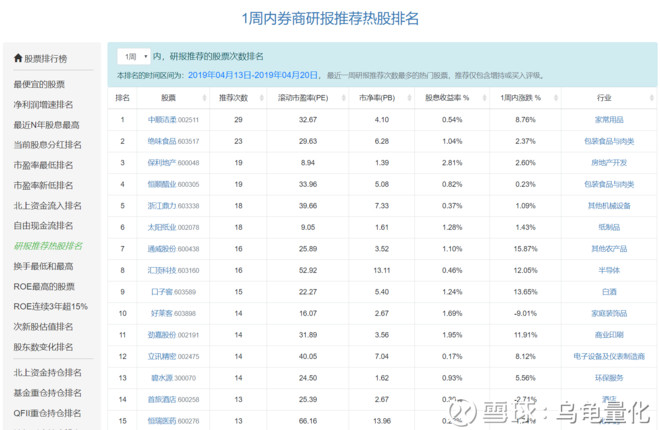The width and height of the screenshot is (660, 430).
Task: Open ROE连续3年超15% list
Action: pos(51,306)
